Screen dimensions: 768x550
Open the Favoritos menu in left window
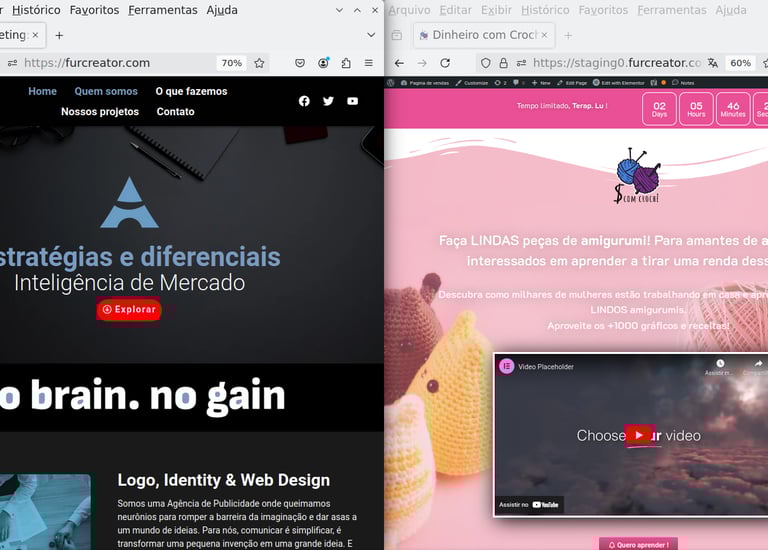point(94,10)
